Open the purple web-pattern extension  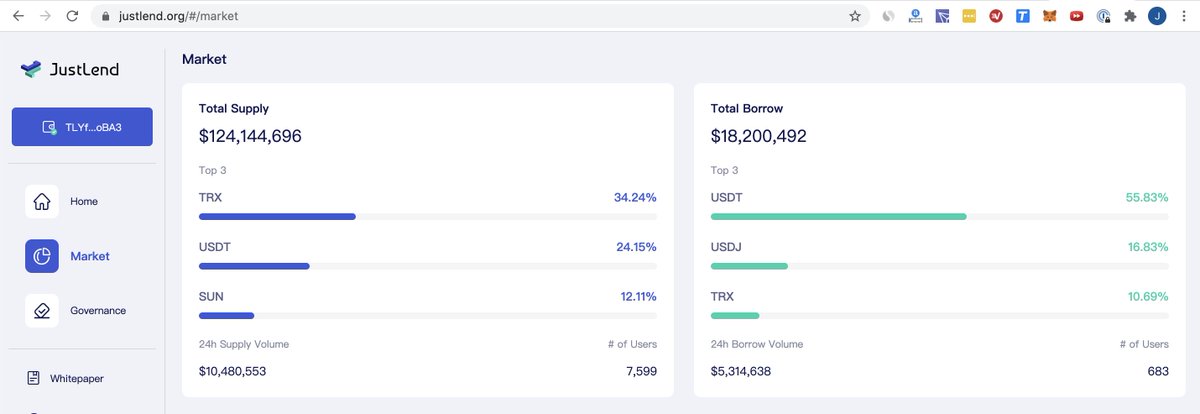pos(942,16)
